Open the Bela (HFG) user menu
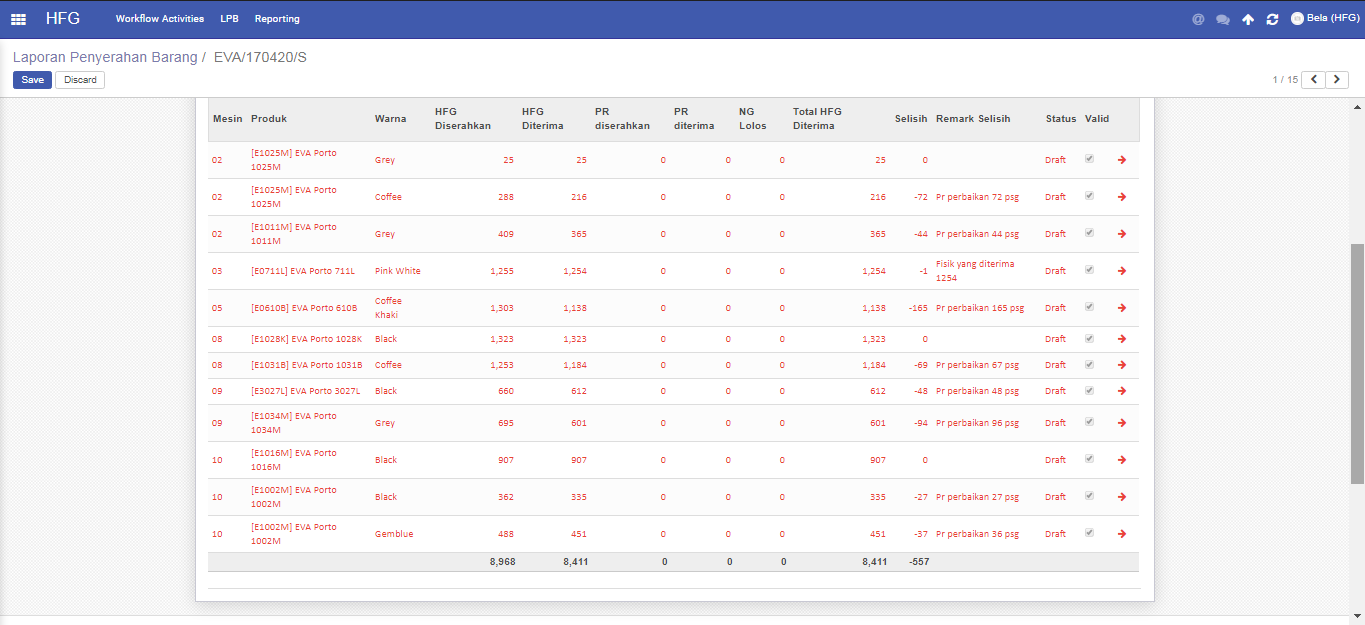The height and width of the screenshot is (625, 1365). (x=1326, y=18)
